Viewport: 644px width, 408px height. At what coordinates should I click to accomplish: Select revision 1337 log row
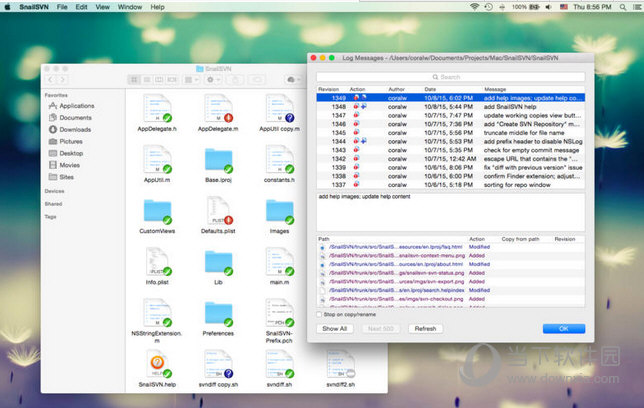[451, 185]
